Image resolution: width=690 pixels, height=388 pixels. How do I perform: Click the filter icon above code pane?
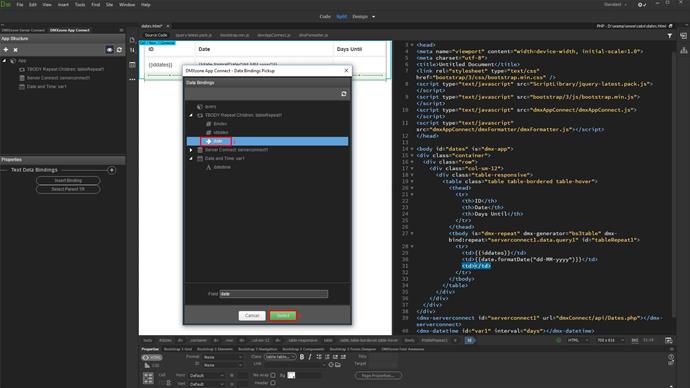point(670,36)
